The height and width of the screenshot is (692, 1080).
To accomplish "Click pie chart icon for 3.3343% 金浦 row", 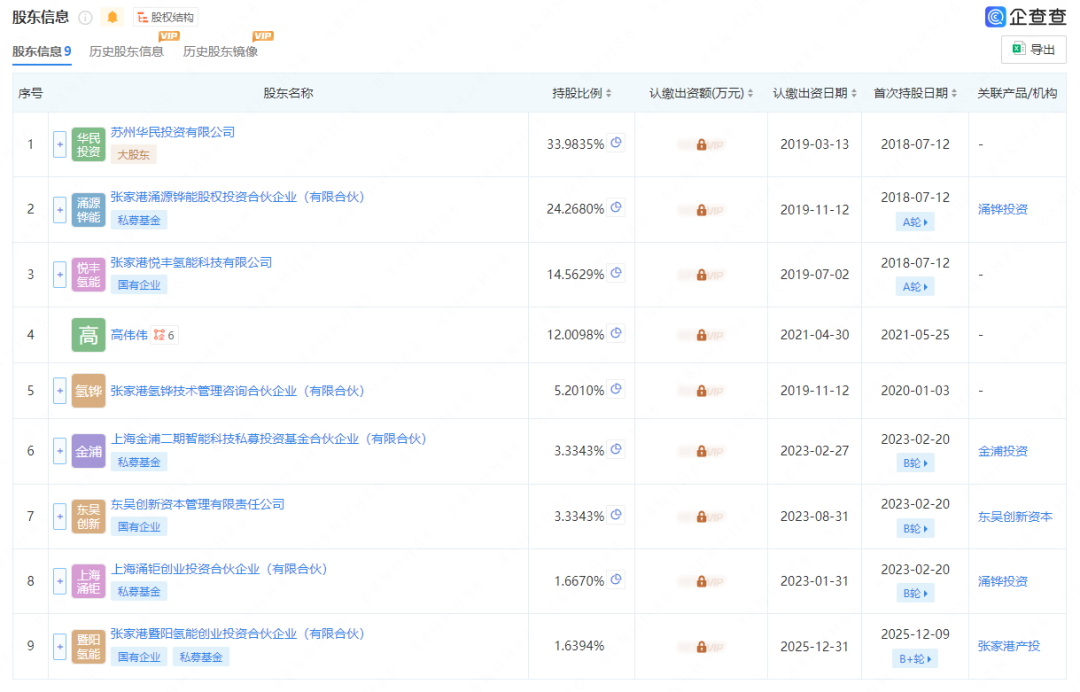I will point(616,450).
